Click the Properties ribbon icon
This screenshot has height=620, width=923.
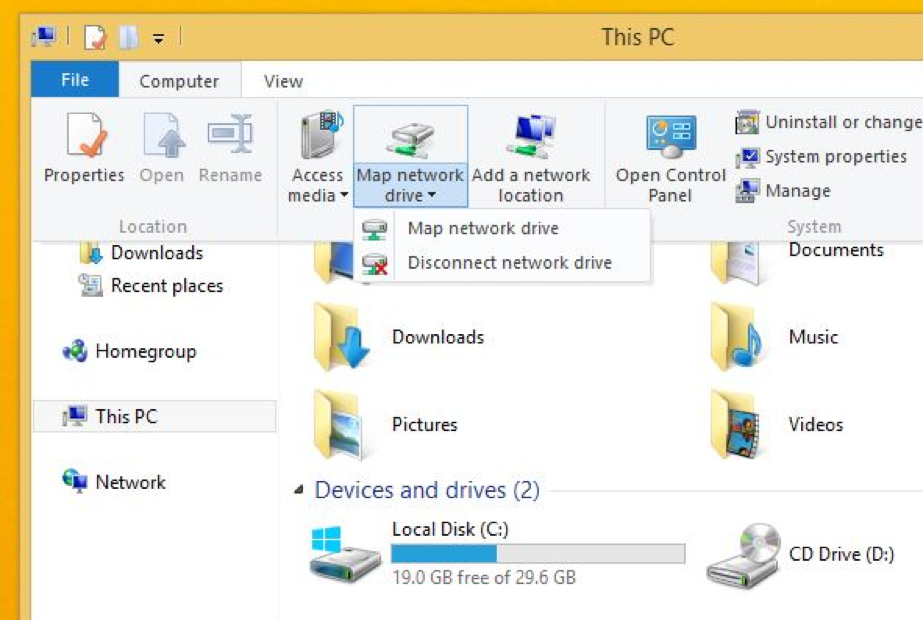pos(87,135)
